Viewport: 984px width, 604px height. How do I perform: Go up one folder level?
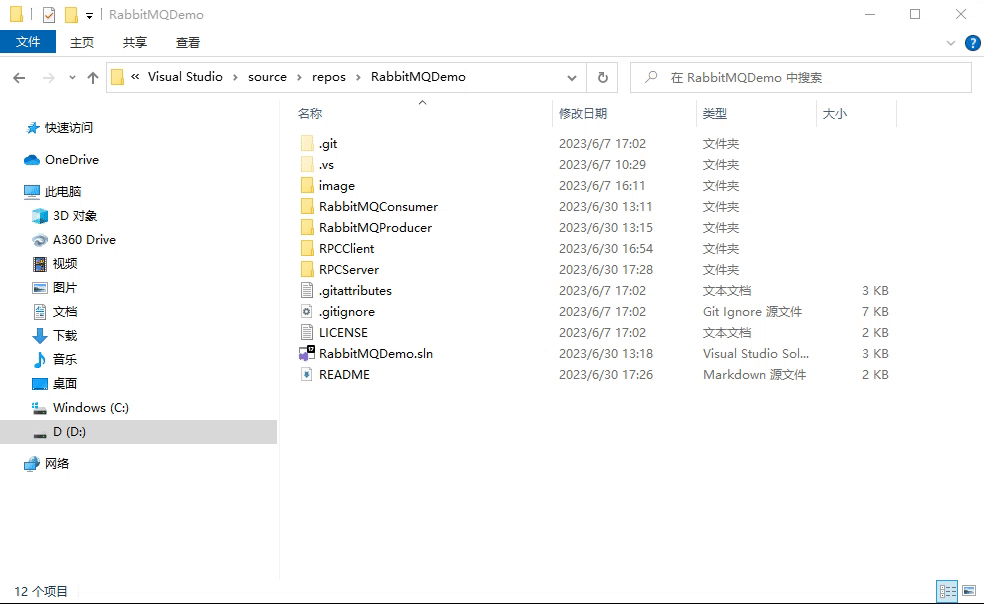(93, 78)
